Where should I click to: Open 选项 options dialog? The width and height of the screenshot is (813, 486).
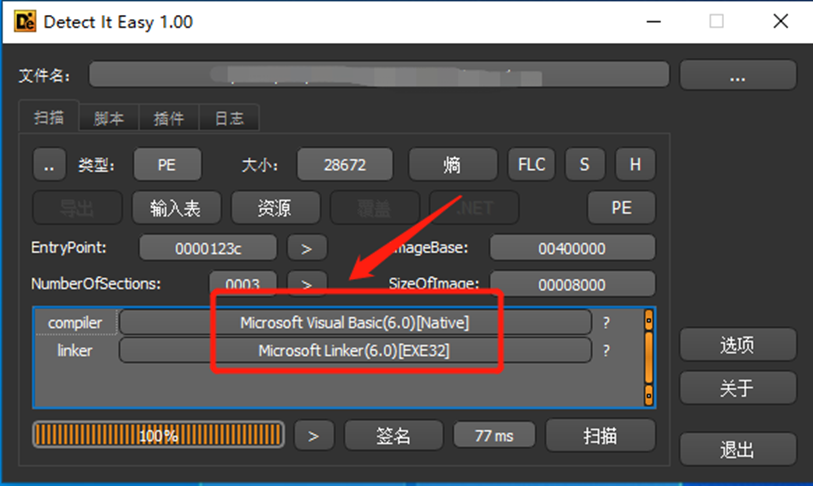tap(737, 345)
